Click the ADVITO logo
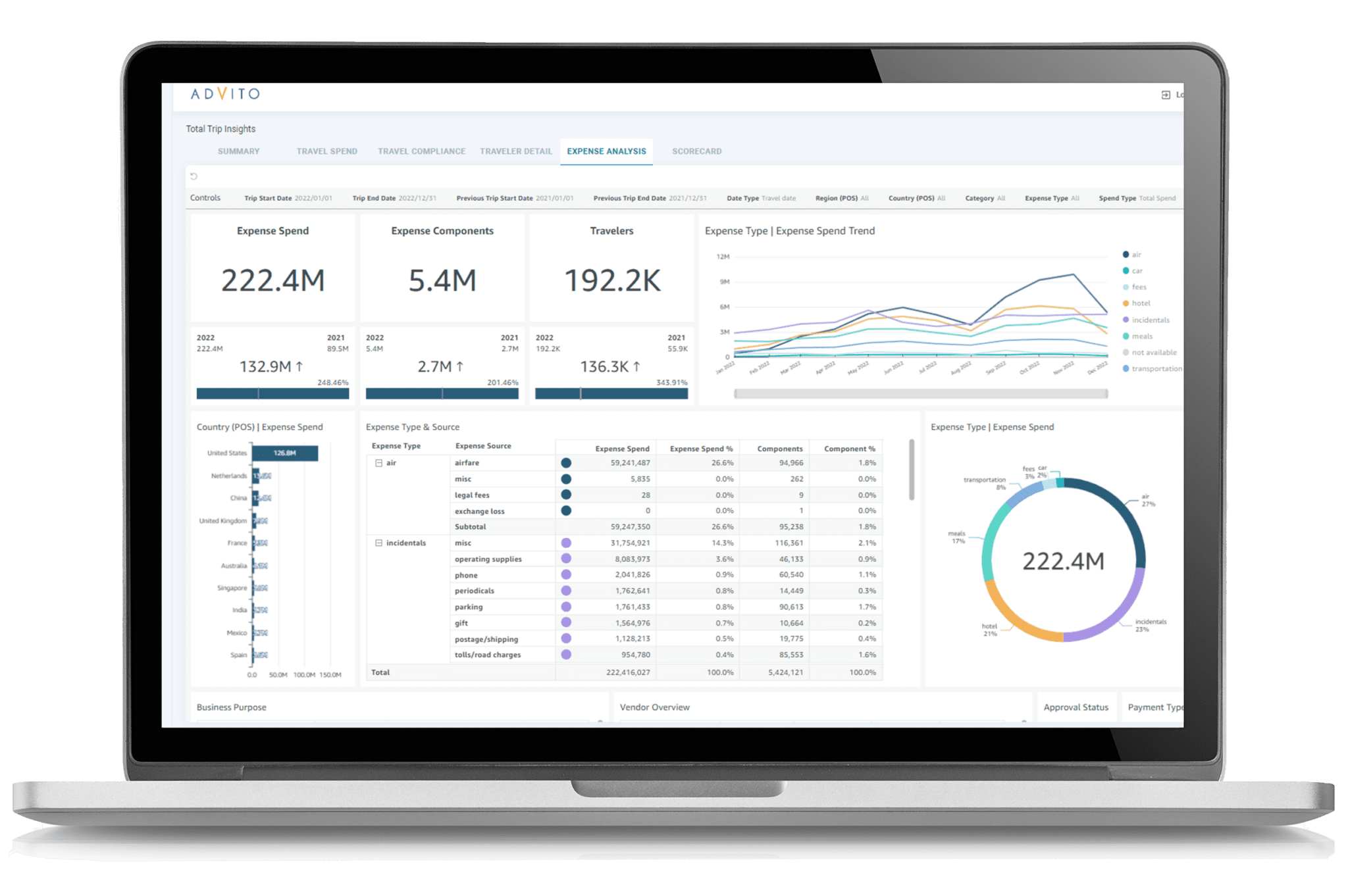Screen dimensions: 1348x896 coord(225,94)
